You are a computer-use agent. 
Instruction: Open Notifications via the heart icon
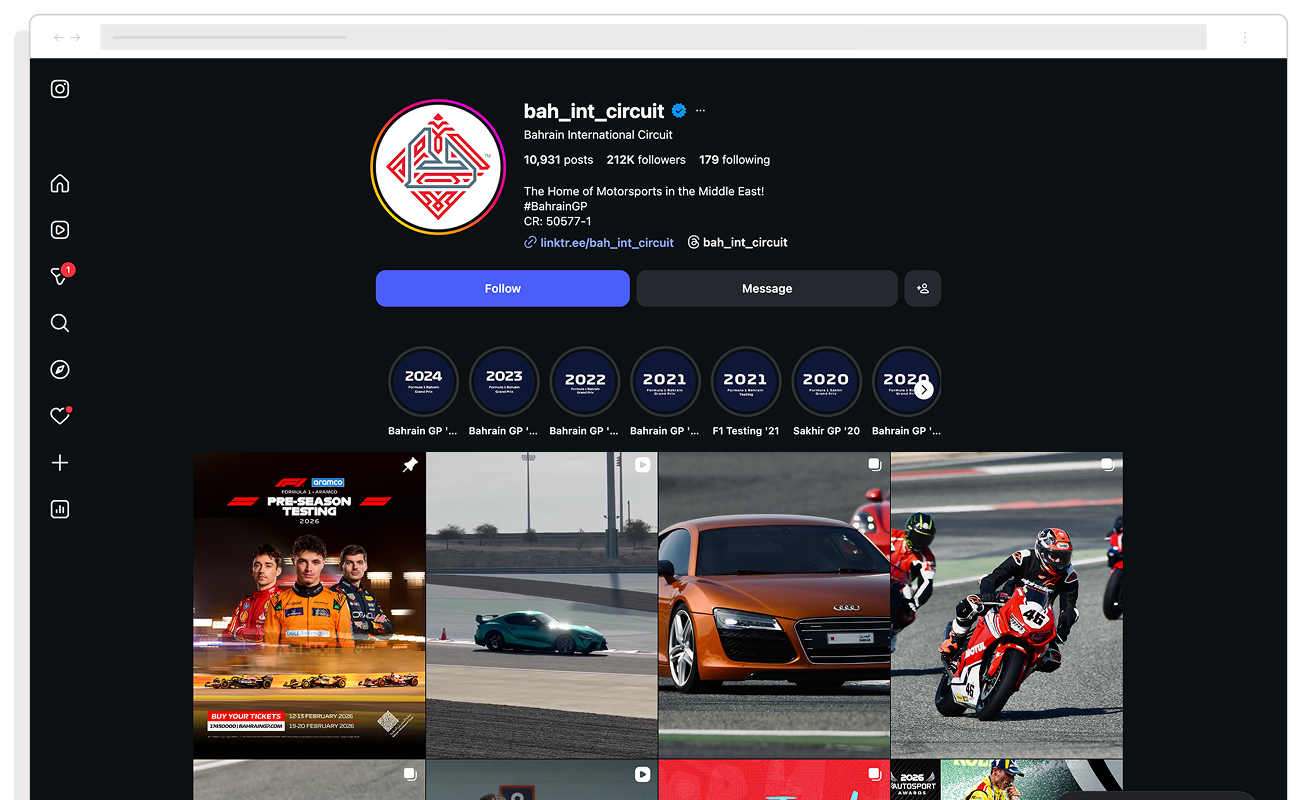tap(60, 415)
